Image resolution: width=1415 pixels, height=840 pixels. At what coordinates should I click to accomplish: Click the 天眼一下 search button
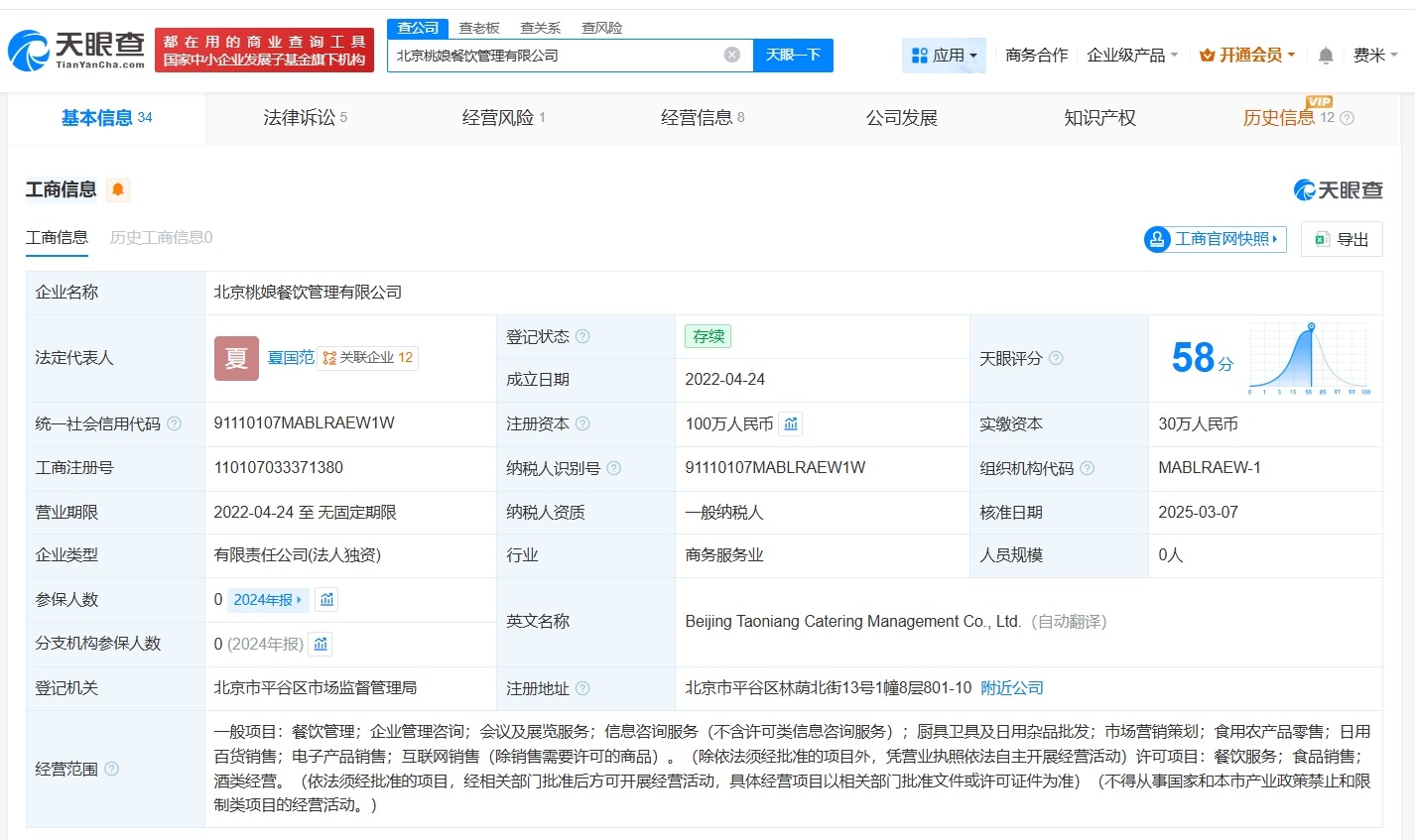(793, 56)
